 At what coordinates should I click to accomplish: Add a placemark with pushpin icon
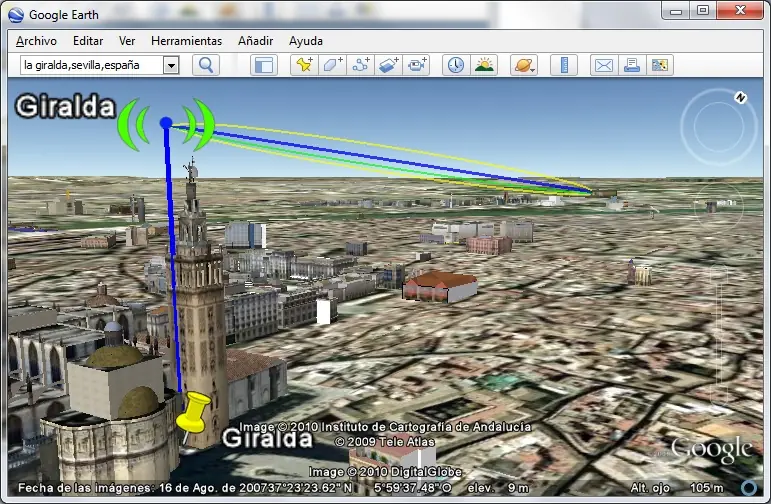click(304, 65)
